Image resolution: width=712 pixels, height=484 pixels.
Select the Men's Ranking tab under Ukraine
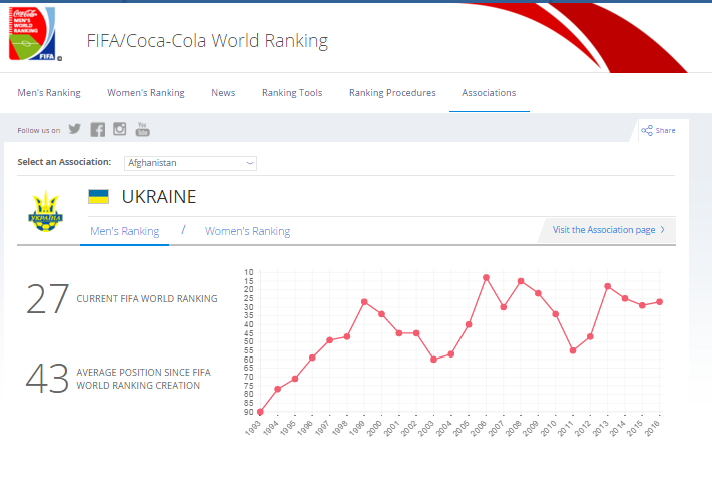click(124, 231)
